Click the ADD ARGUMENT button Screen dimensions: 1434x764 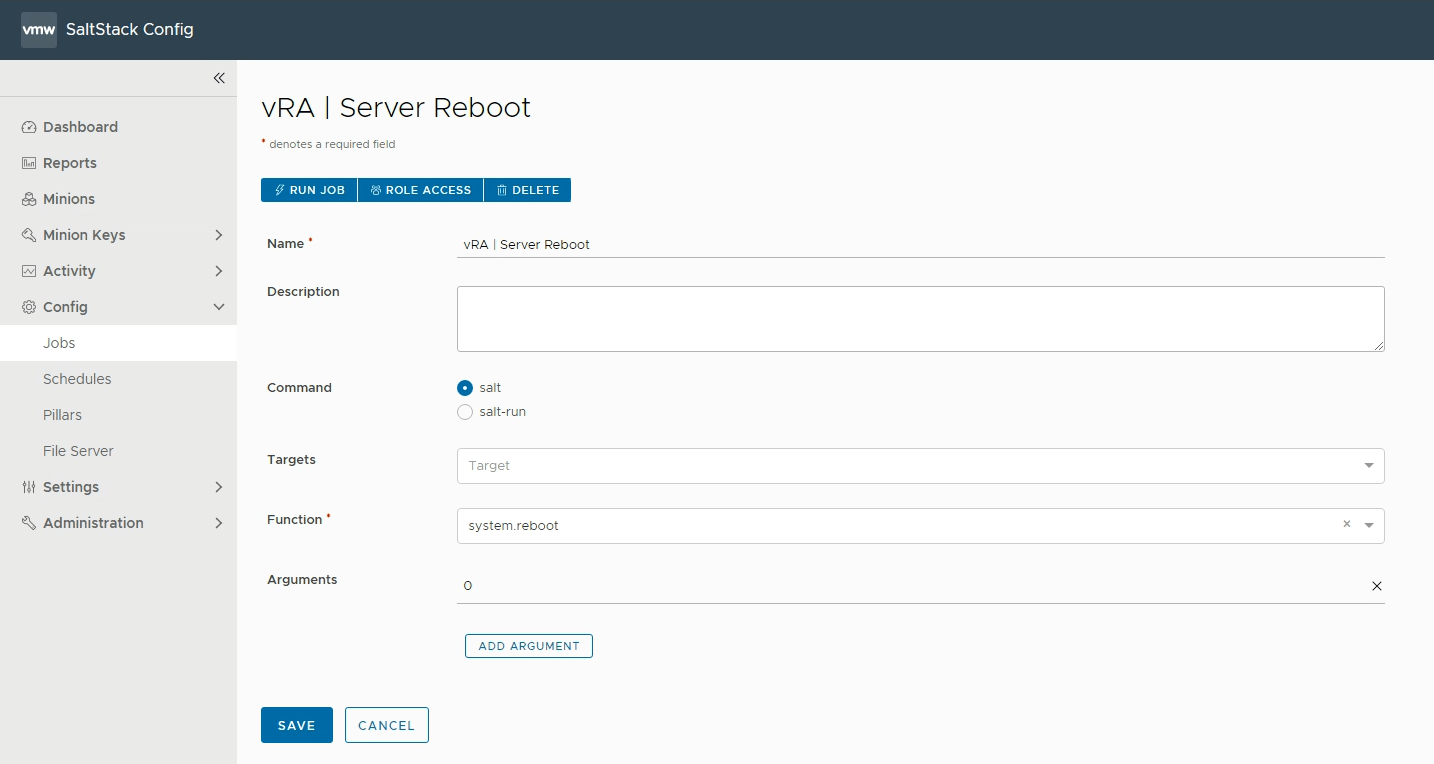click(x=528, y=645)
